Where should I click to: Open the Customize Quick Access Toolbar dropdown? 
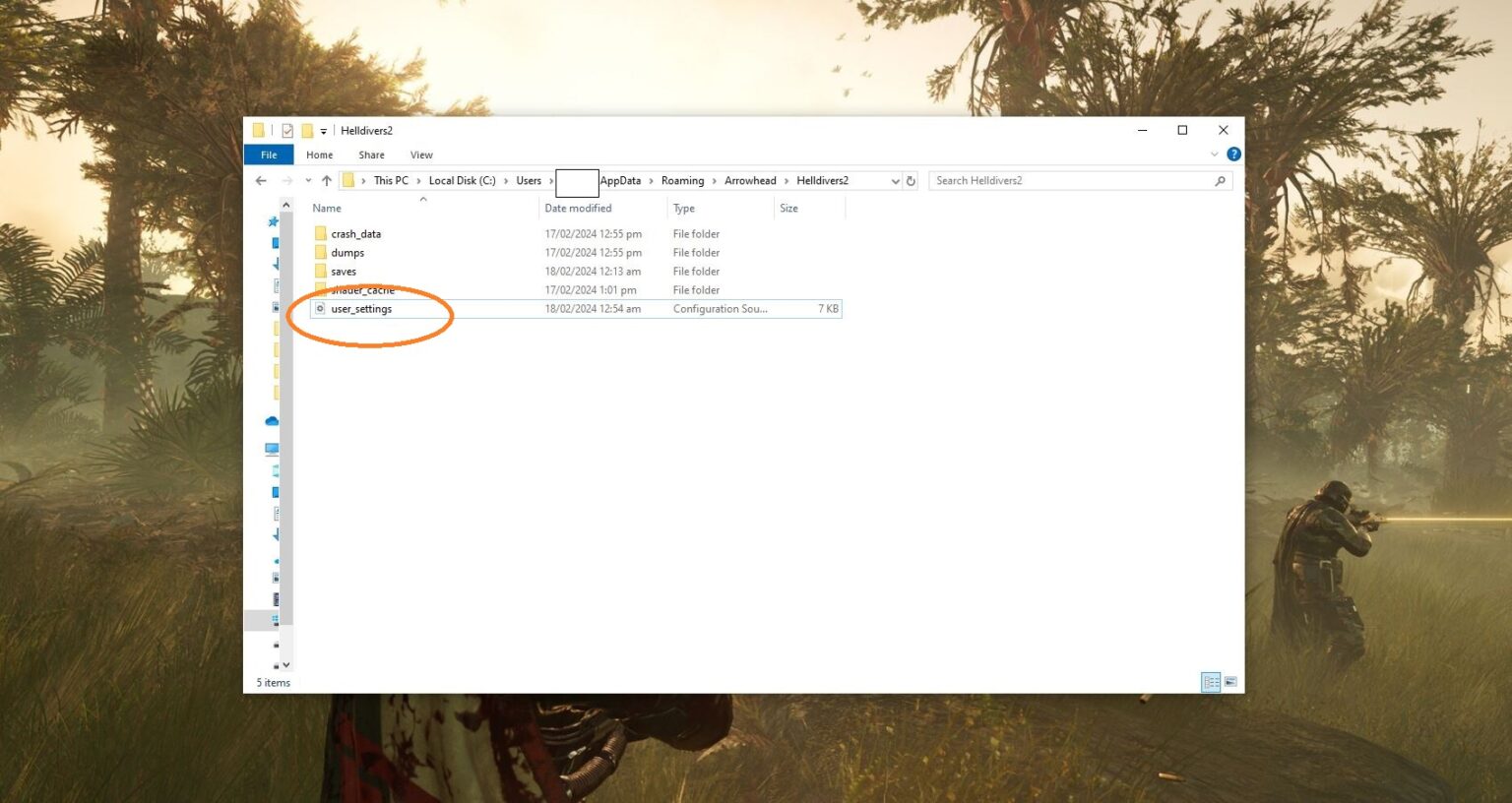(x=323, y=131)
